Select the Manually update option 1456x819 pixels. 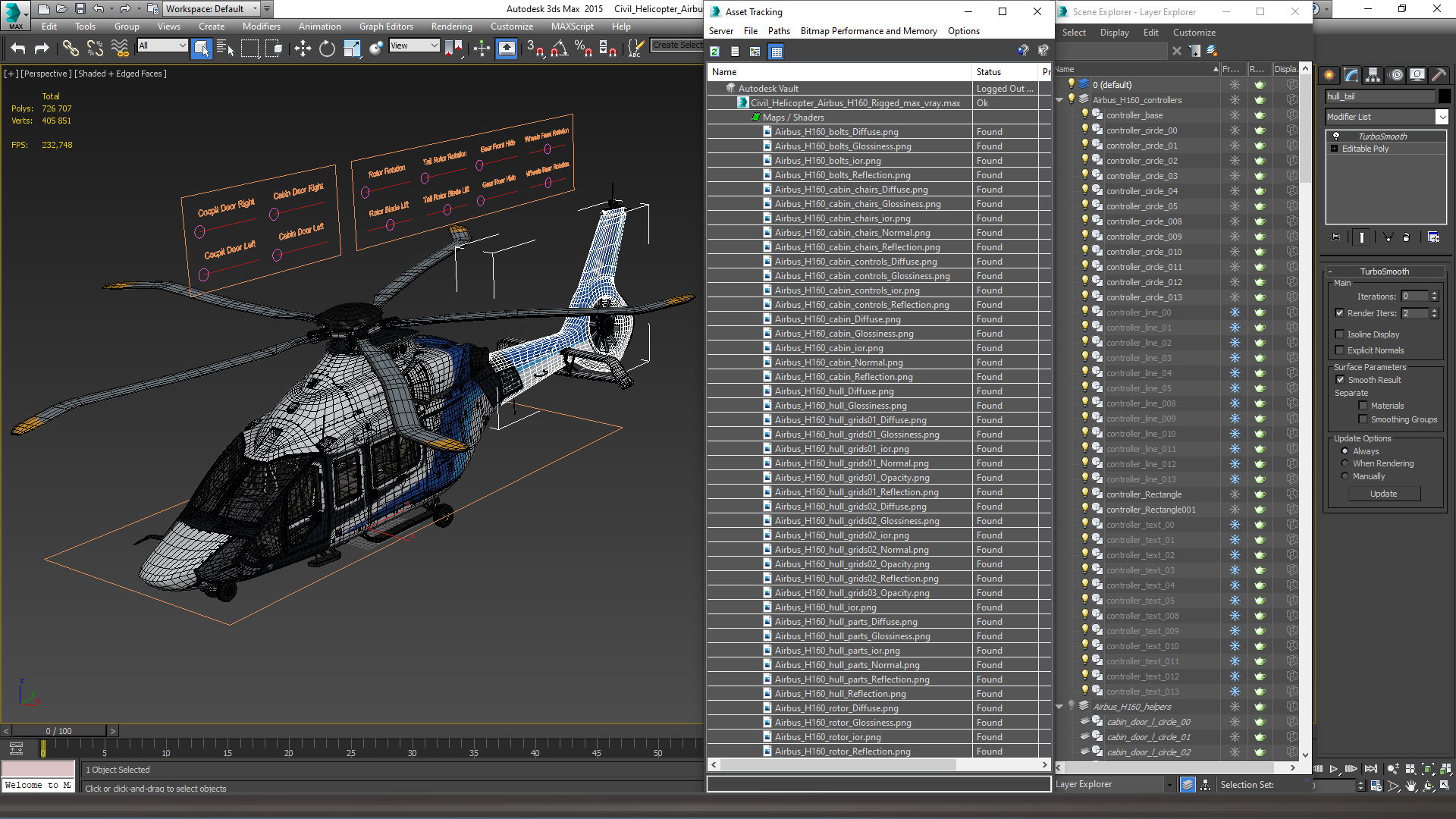click(1345, 476)
